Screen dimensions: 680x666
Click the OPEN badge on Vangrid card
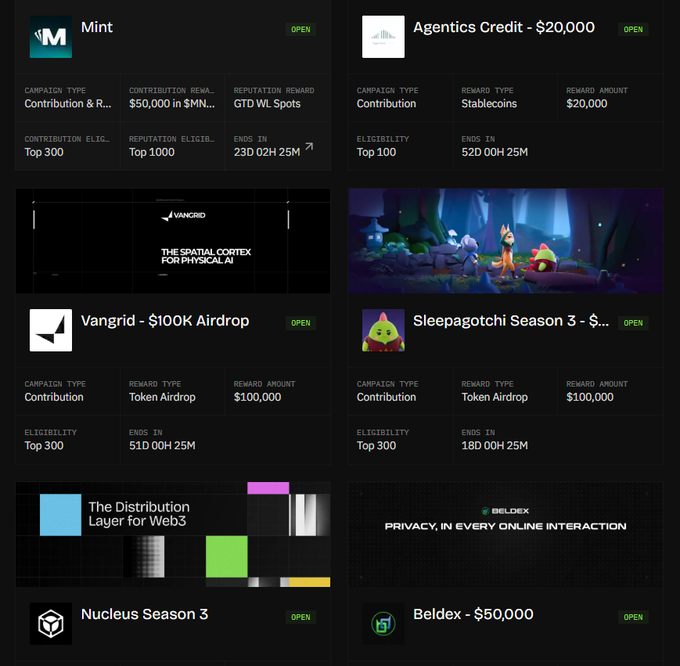click(x=301, y=323)
